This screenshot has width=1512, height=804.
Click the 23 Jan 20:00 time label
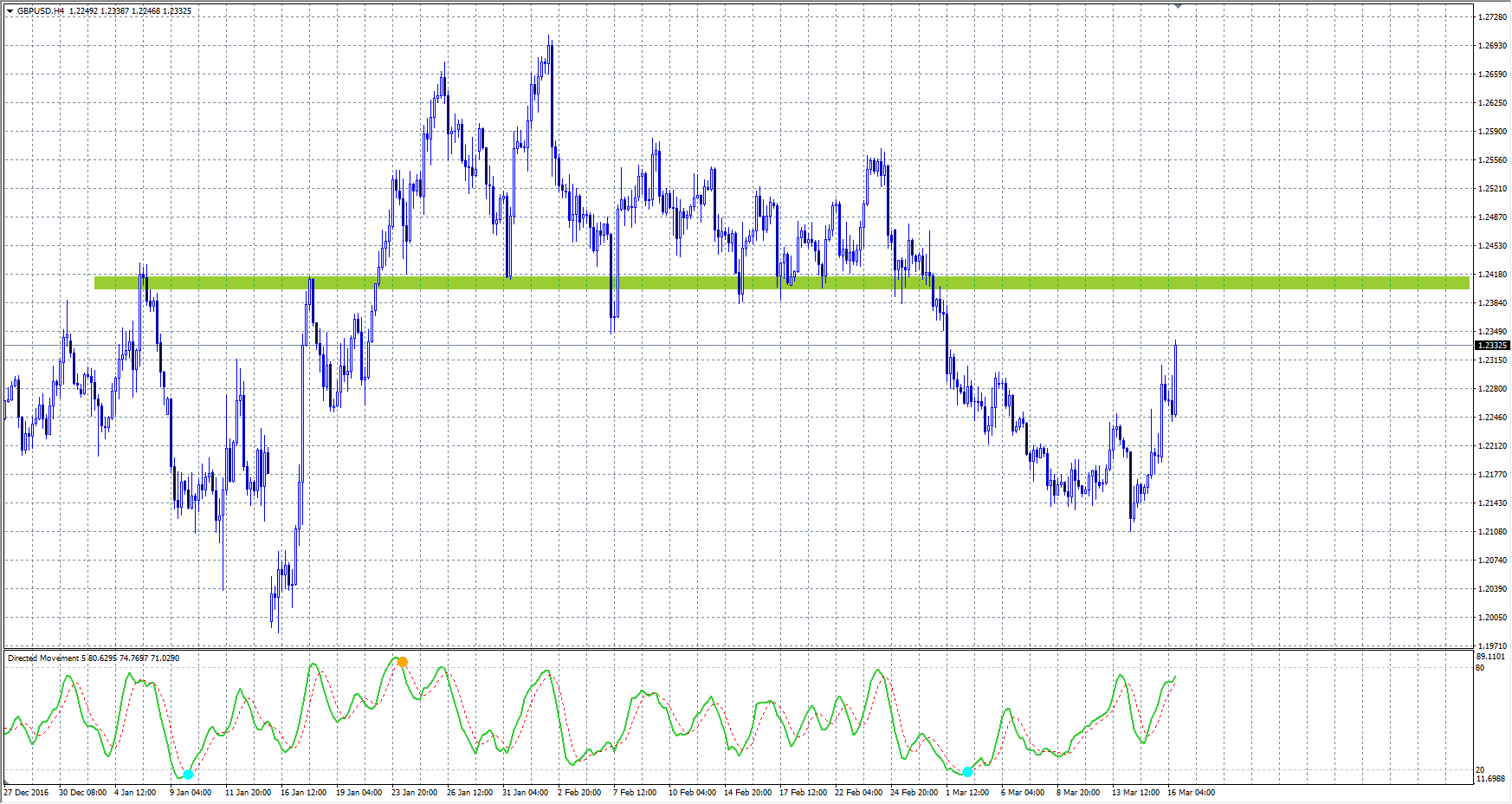(414, 793)
